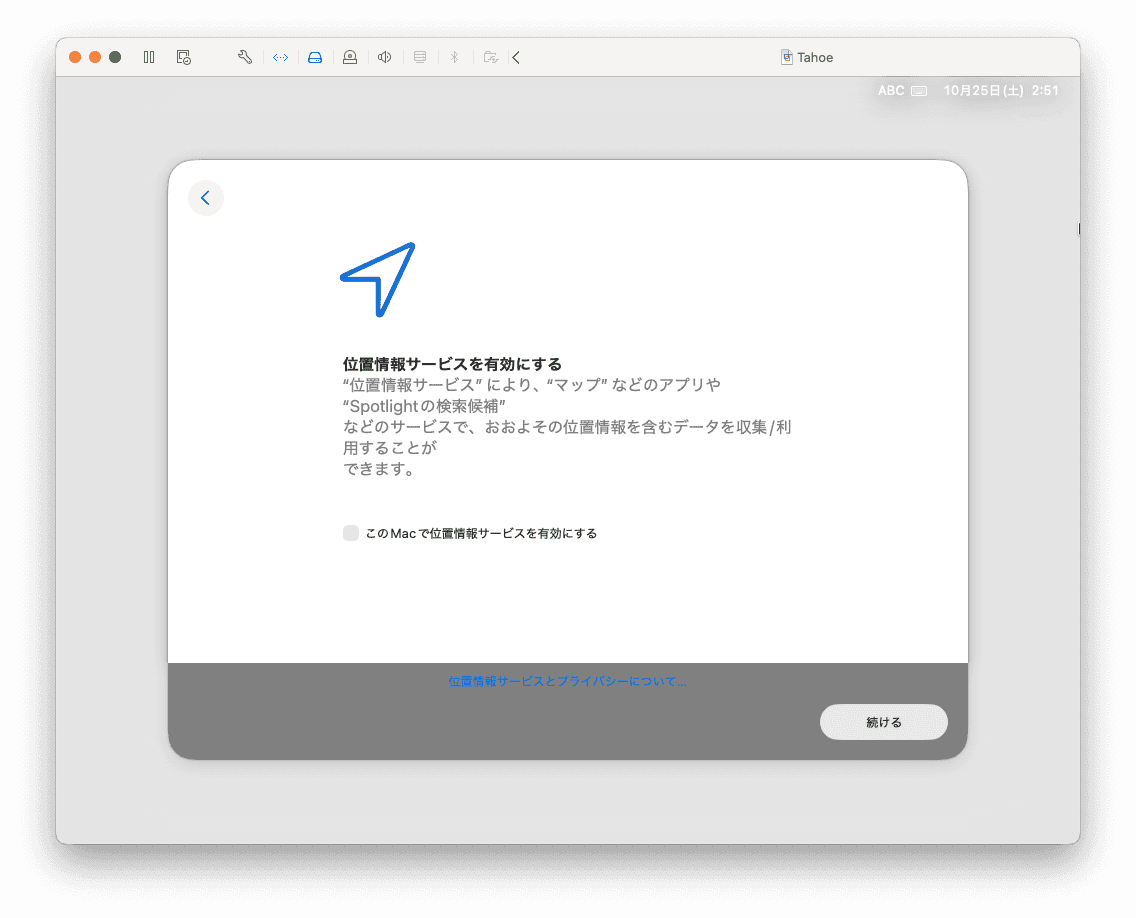Viewport: 1136px width, 918px height.
Task: Go back to the previous setup step
Action: [206, 198]
